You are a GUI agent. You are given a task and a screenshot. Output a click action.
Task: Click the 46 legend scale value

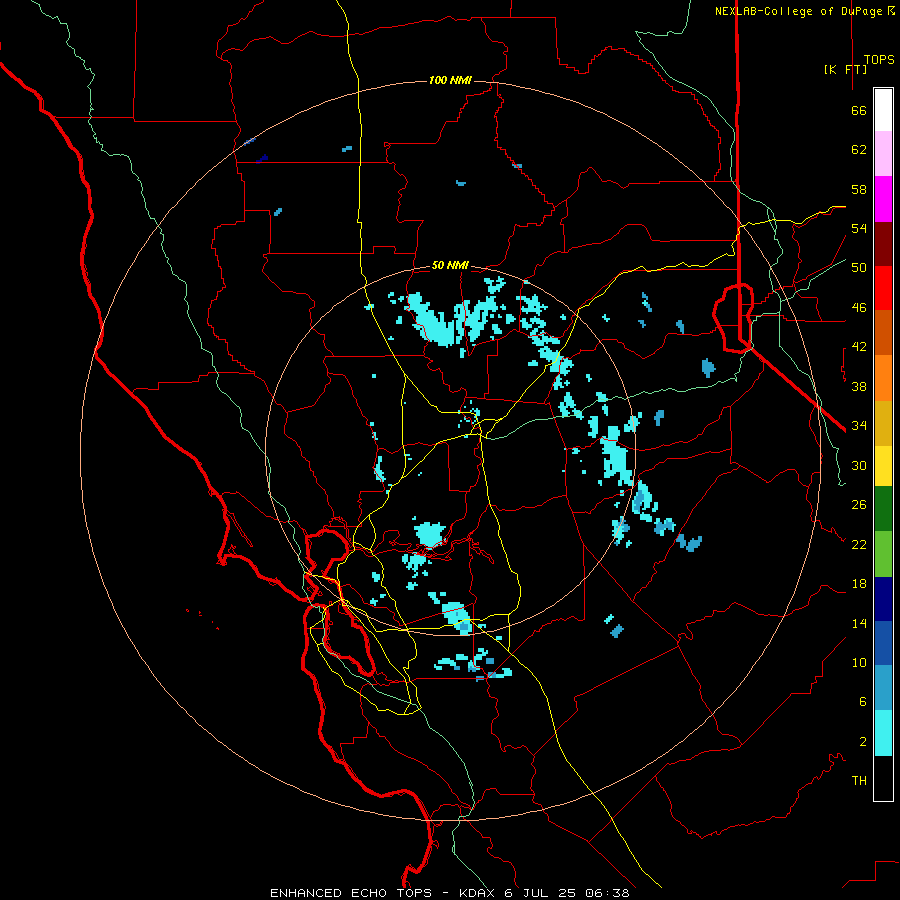pos(859,308)
